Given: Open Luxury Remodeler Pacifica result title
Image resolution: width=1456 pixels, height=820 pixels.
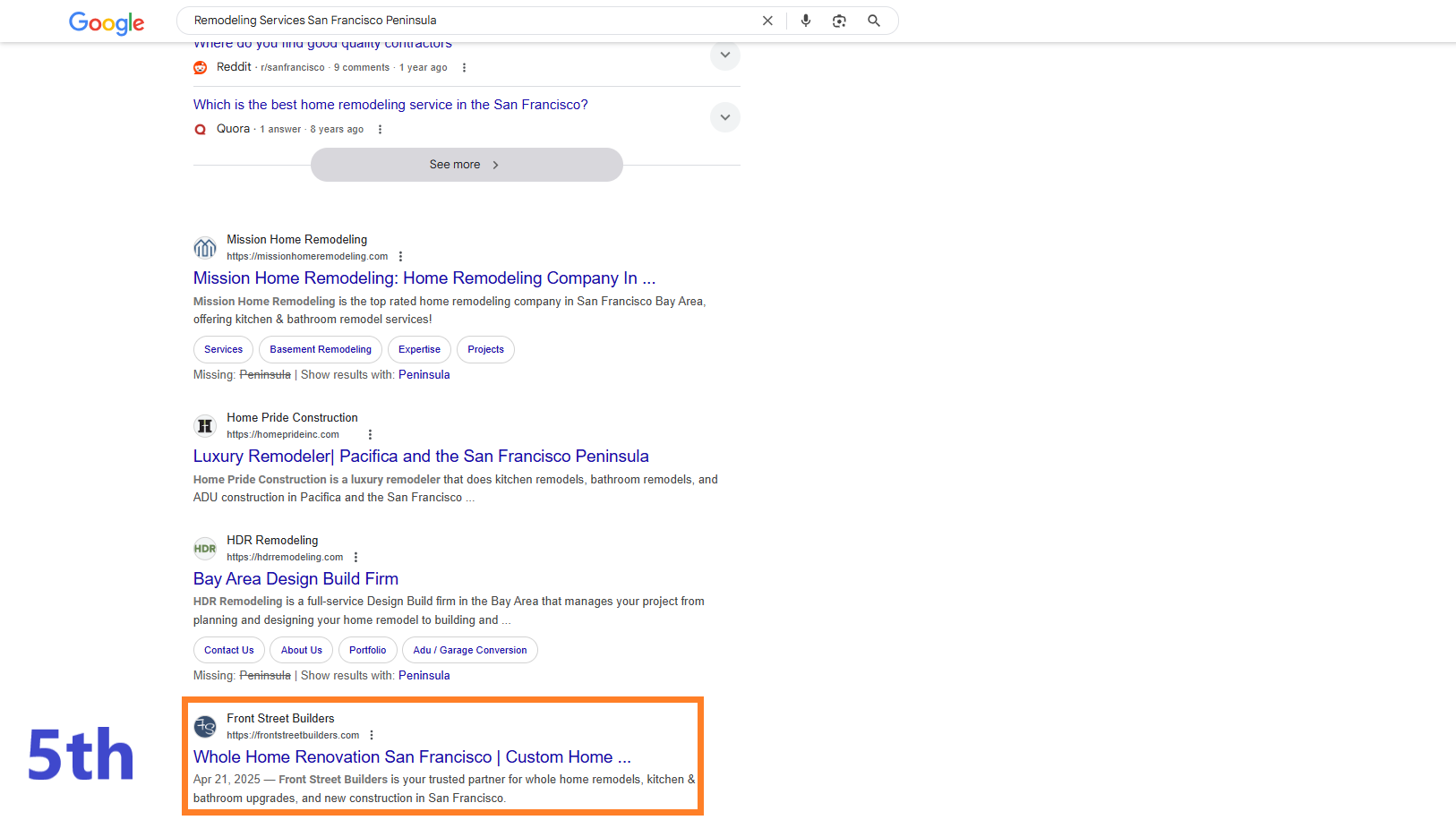Looking at the screenshot, I should 421,457.
